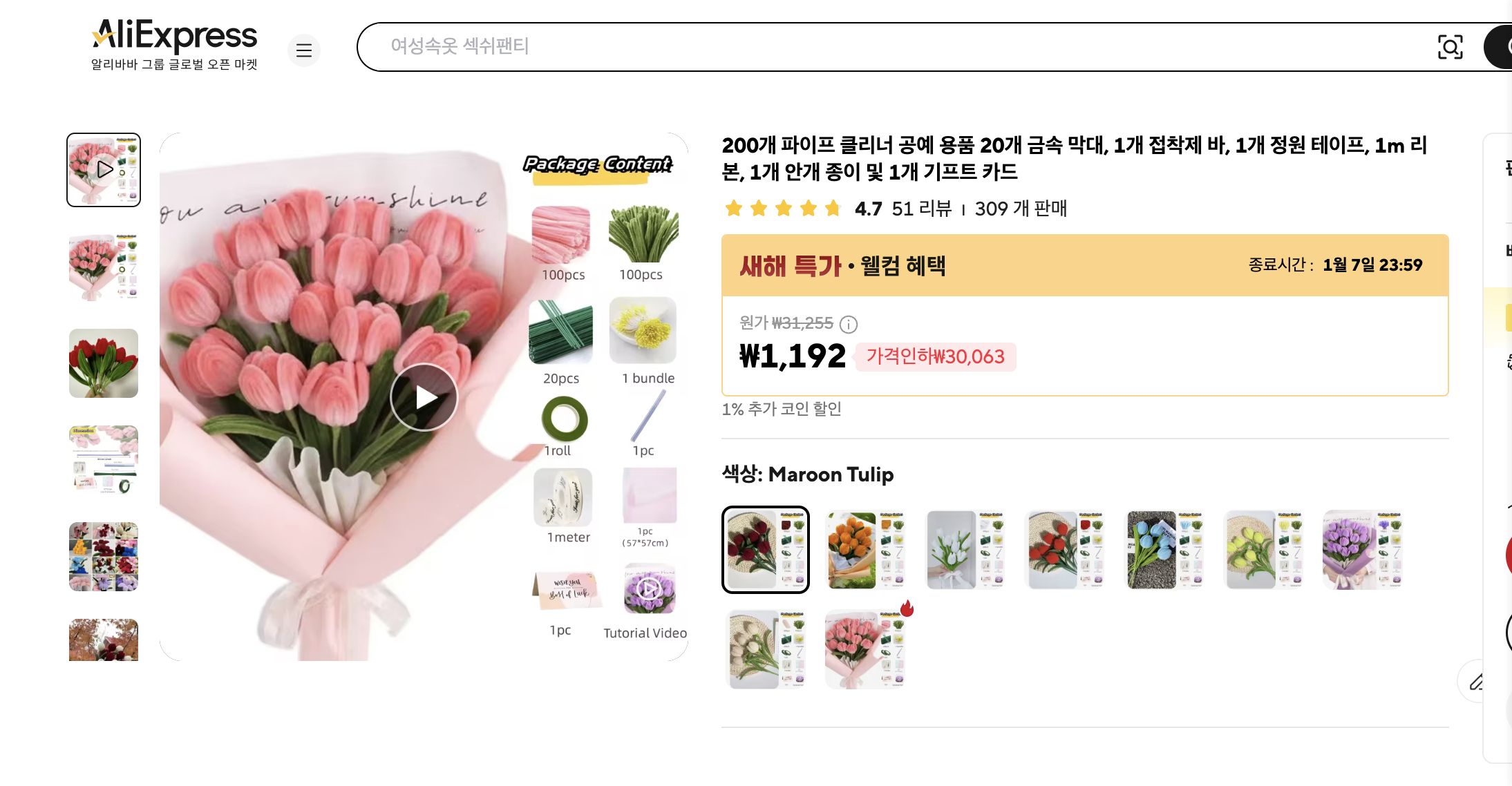Select the video thumbnail with play icon

[x=104, y=170]
